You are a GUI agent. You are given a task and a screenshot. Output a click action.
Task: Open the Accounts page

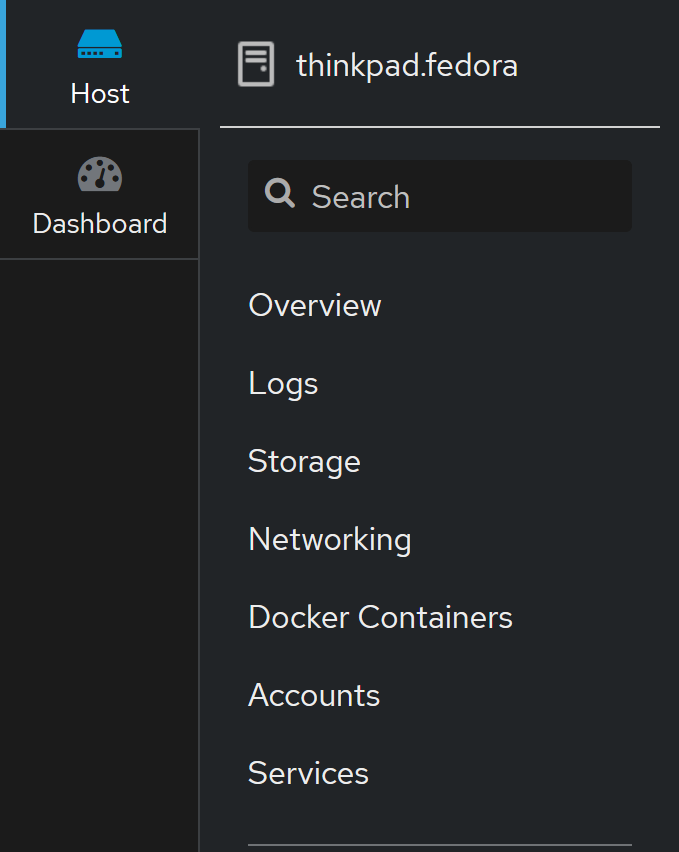[314, 695]
